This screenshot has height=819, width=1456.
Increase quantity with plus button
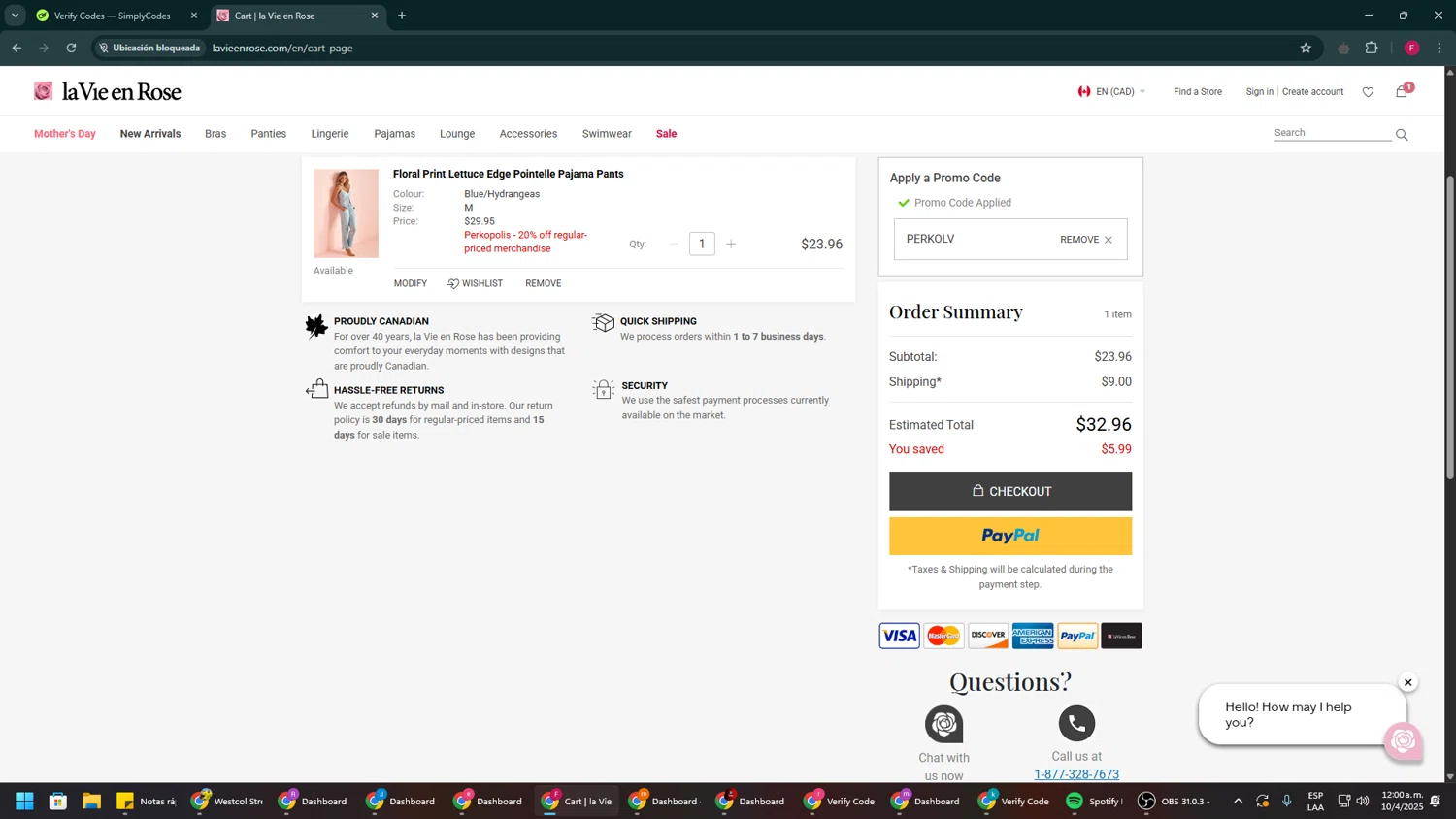click(x=731, y=245)
